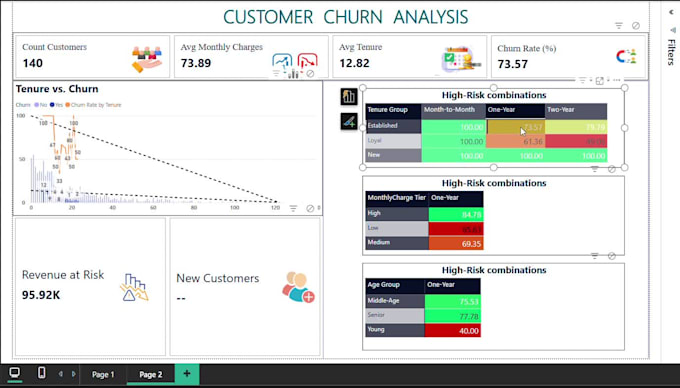680x388 pixels.
Task: Go to previous page arrow in page bar
Action: (x=60, y=374)
